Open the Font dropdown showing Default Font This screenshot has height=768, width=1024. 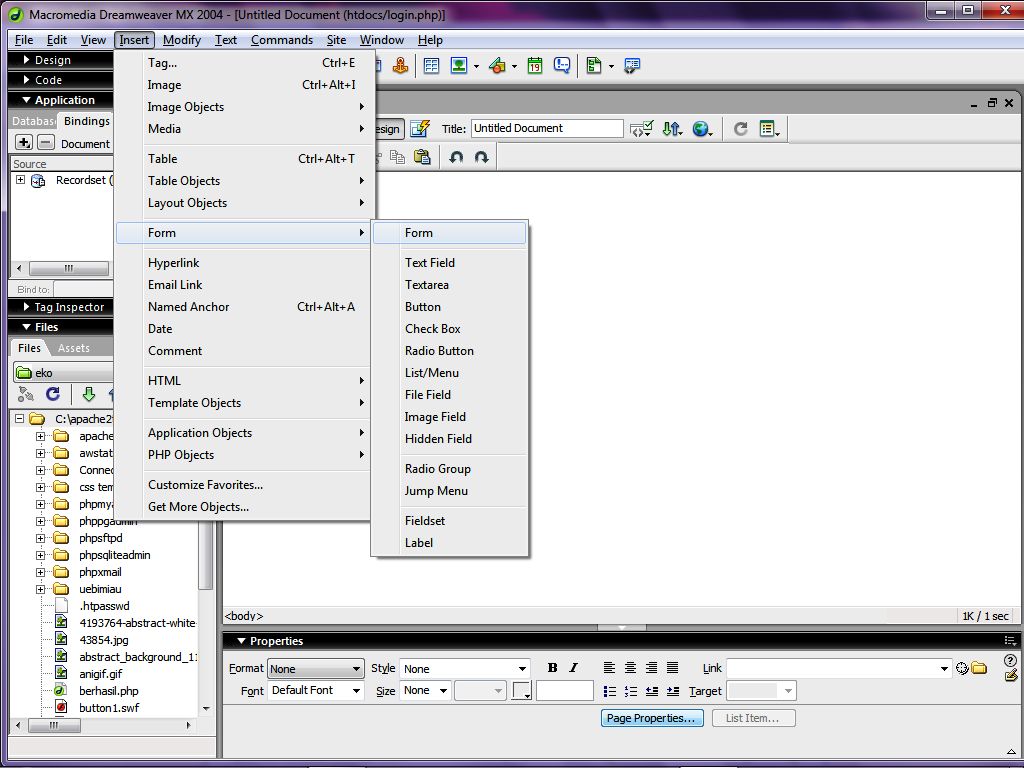click(315, 690)
